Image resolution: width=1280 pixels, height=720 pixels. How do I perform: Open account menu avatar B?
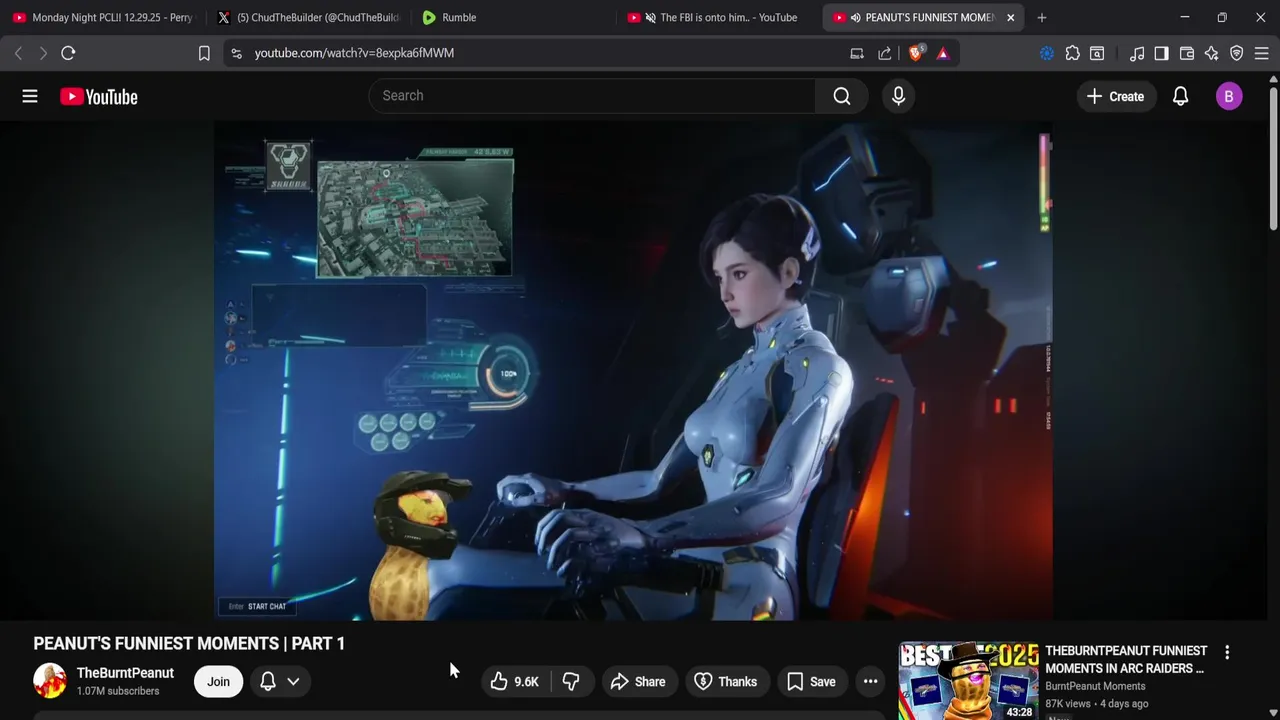tap(1229, 96)
